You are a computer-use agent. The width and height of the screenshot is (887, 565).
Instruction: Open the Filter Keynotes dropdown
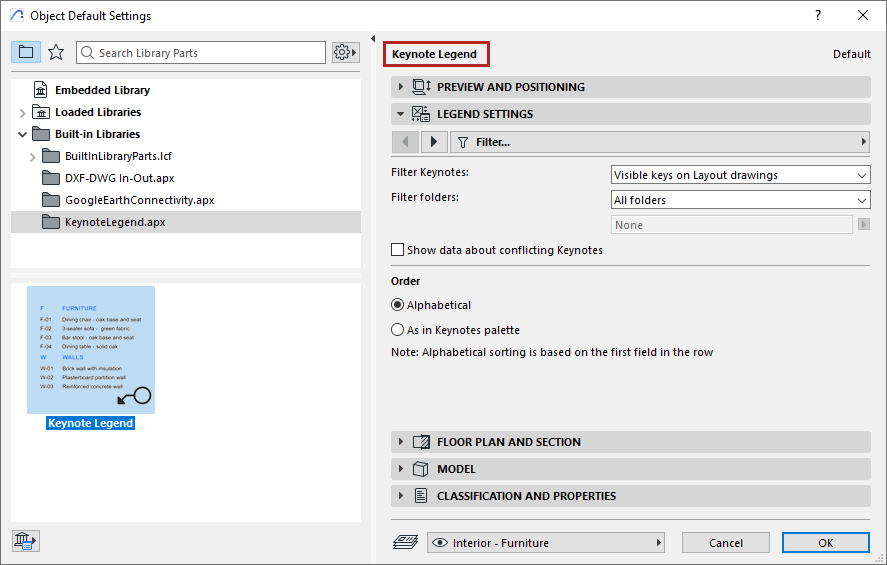click(x=740, y=175)
